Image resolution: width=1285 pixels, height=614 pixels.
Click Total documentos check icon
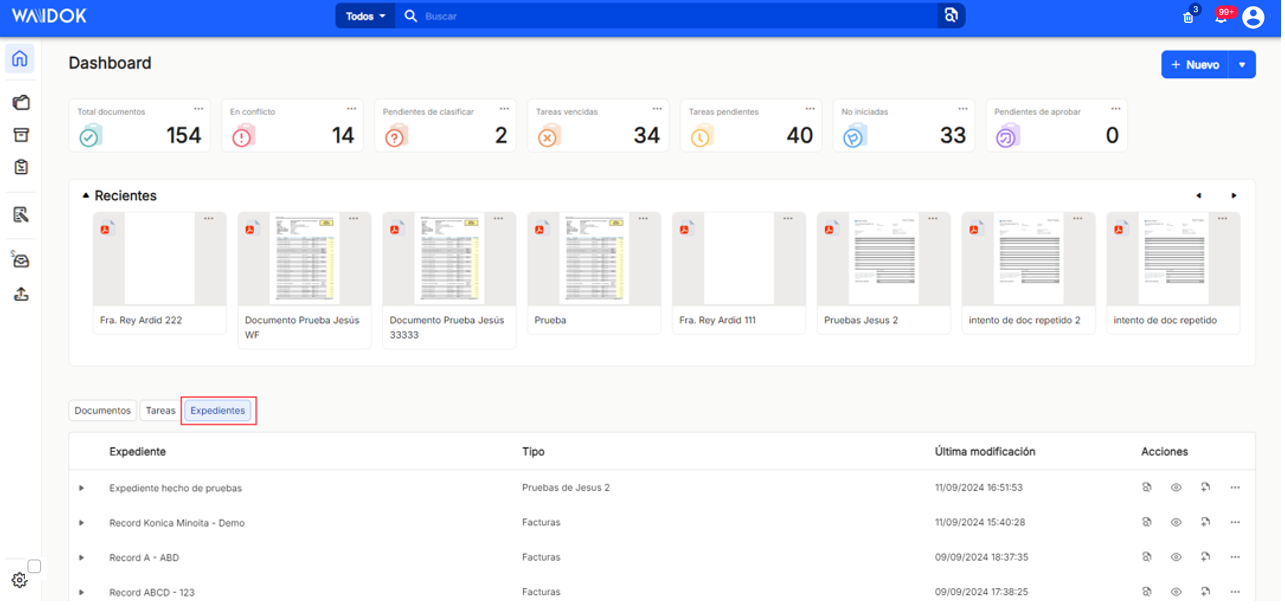(89, 138)
